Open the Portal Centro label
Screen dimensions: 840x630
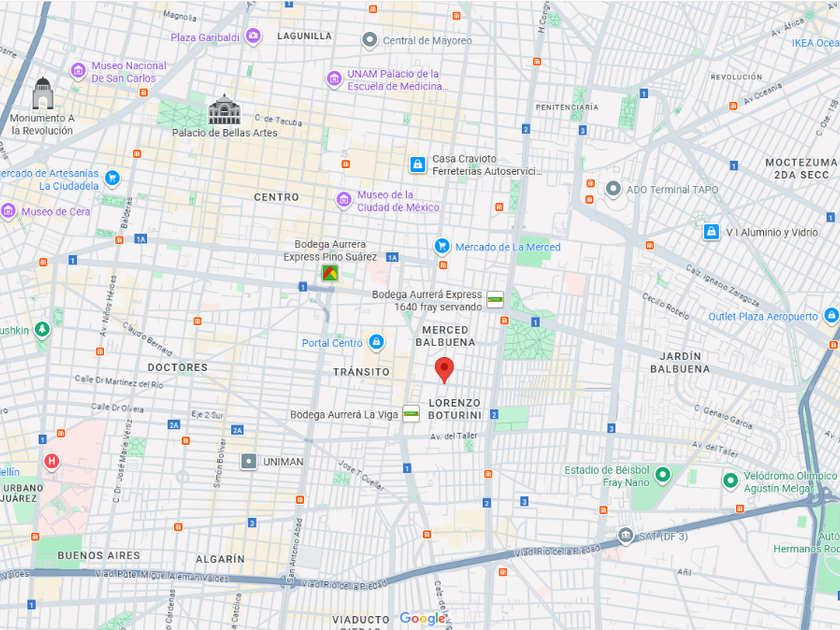332,343
